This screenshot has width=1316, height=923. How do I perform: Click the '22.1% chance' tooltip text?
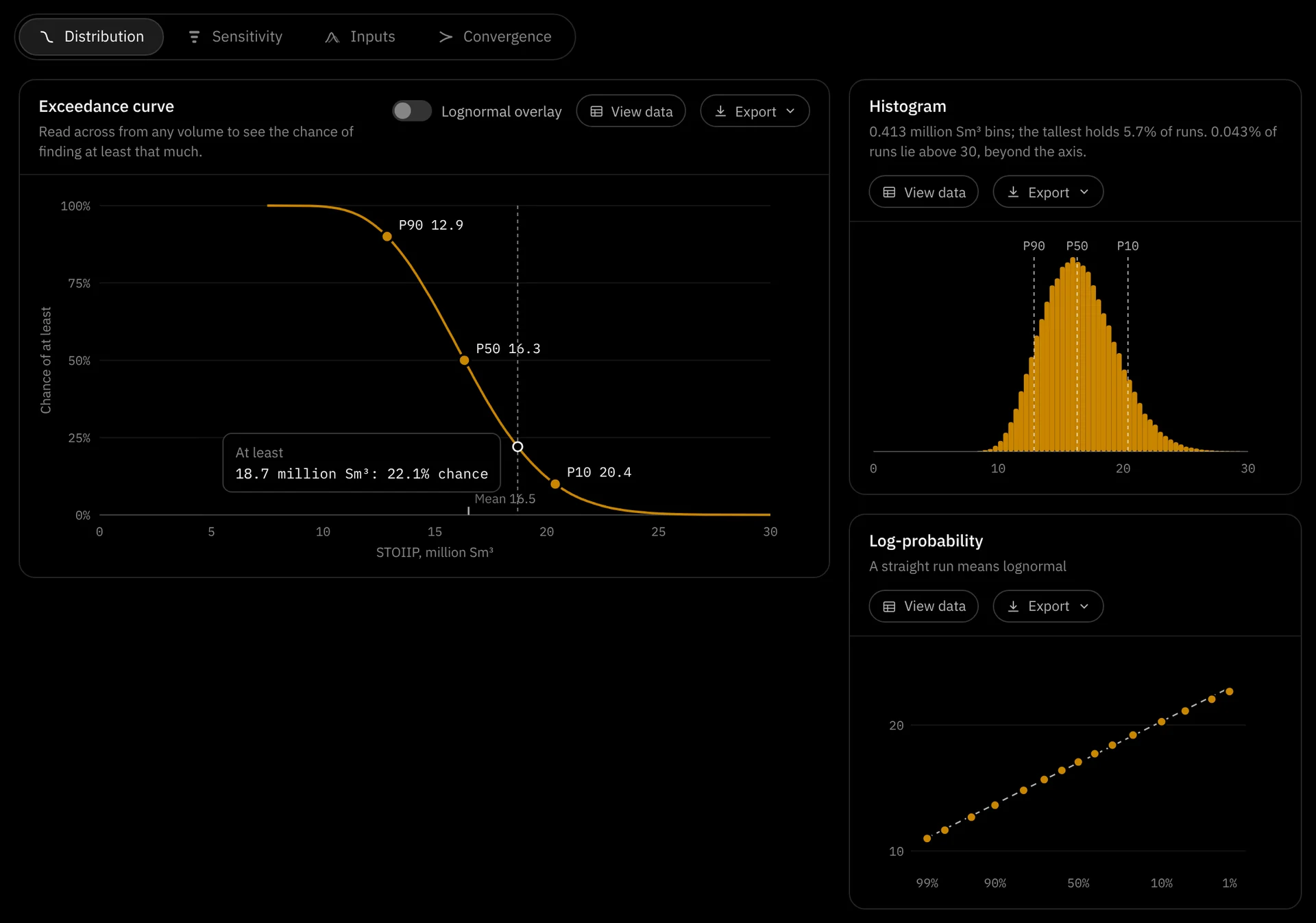click(437, 474)
